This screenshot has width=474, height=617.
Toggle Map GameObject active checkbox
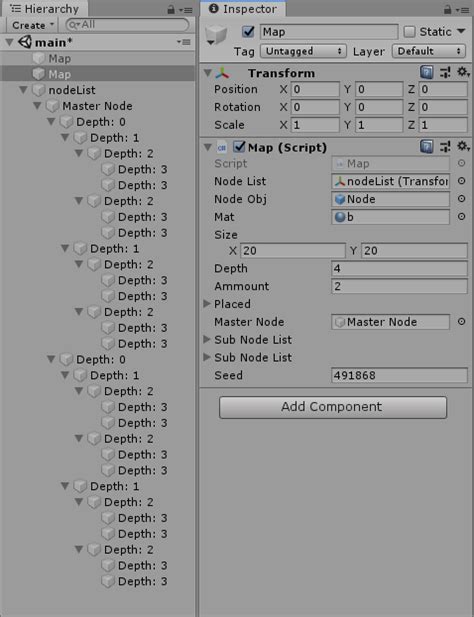[248, 31]
